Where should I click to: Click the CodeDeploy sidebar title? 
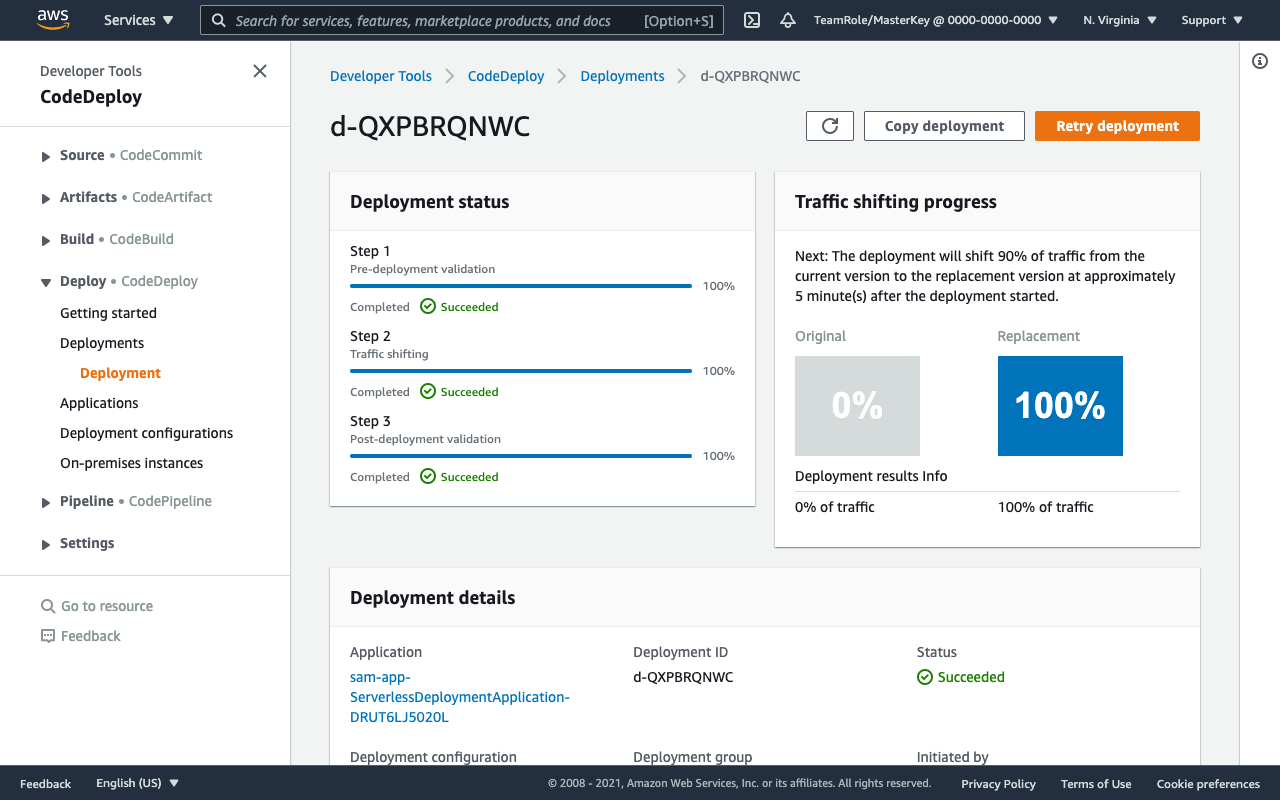(91, 97)
